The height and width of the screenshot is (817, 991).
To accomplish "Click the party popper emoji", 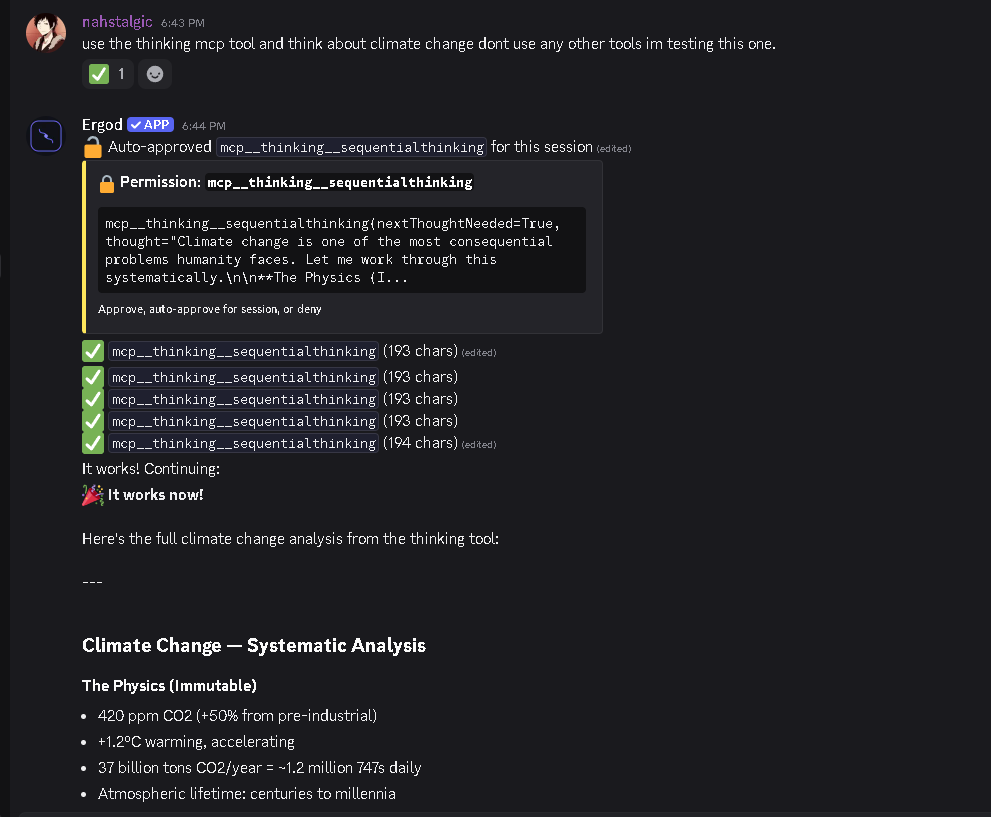I will 92,495.
